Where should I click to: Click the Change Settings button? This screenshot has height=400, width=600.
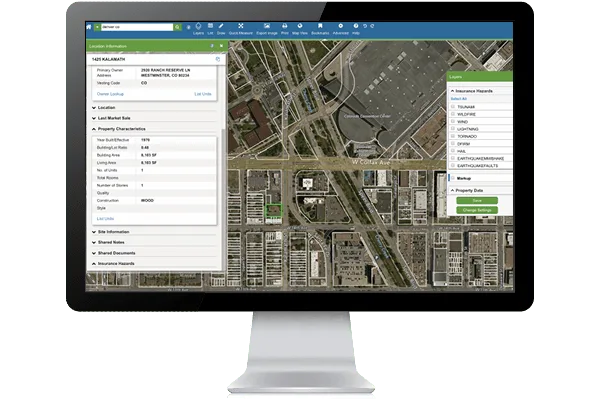pos(477,210)
